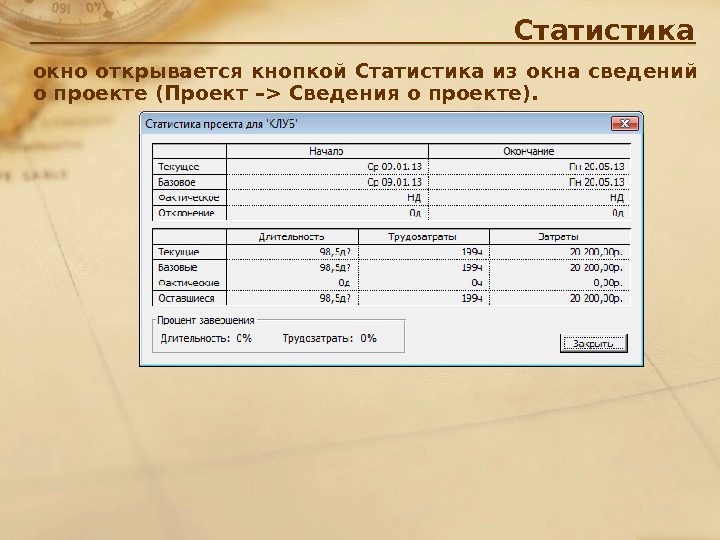Click the slide heading Статистика
Image resolution: width=720 pixels, height=540 pixels.
[x=604, y=30]
